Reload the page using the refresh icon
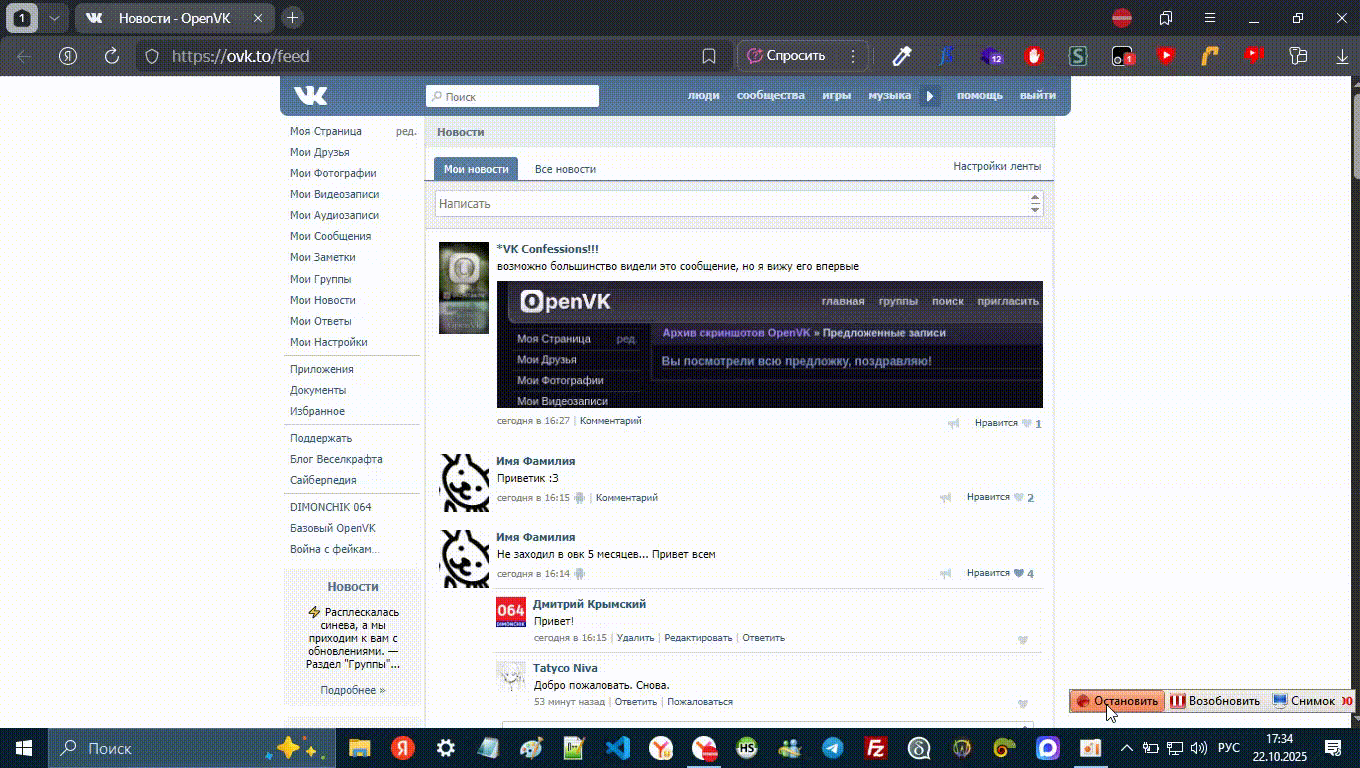1360x768 pixels. pyautogui.click(x=112, y=56)
